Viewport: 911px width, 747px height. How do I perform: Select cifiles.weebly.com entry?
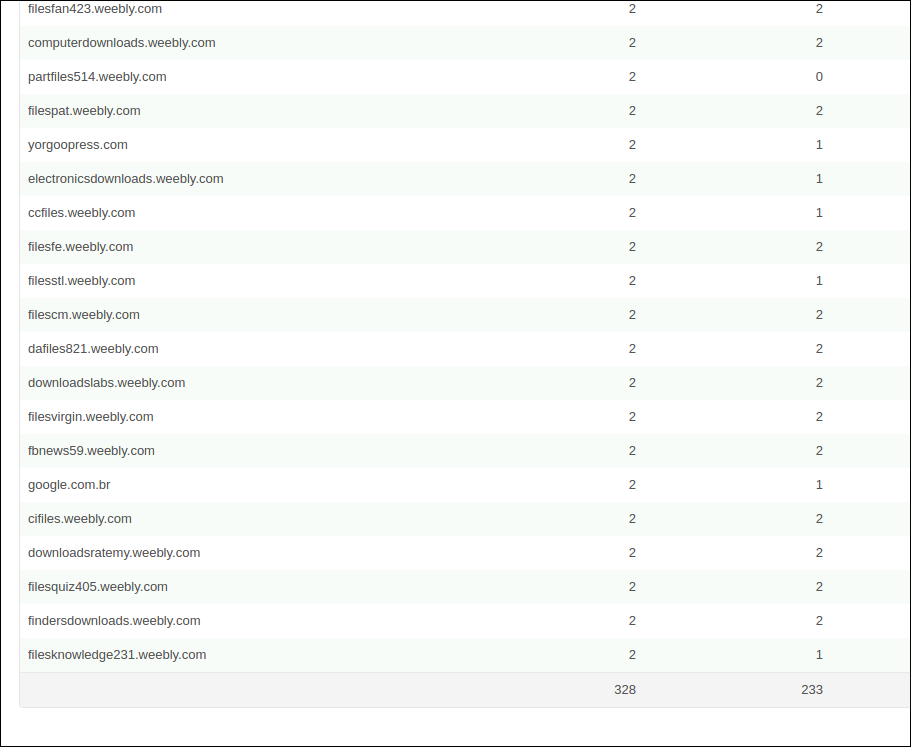coord(80,519)
